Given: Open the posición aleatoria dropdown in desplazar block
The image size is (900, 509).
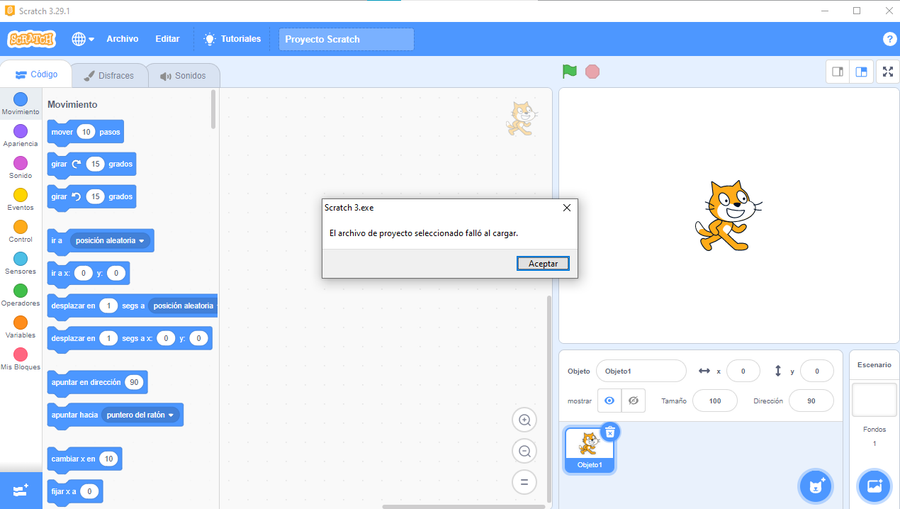Looking at the screenshot, I should (183, 306).
